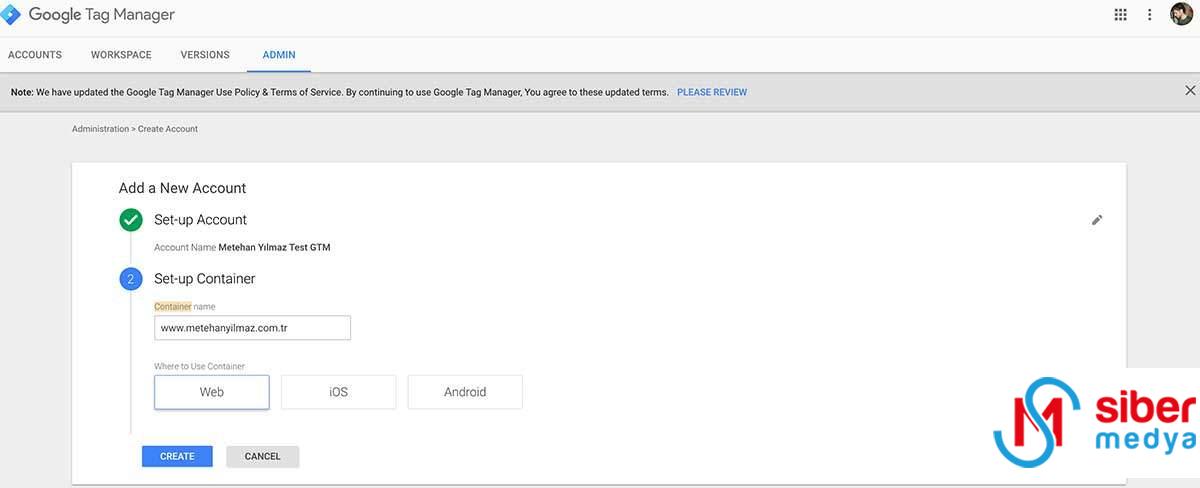Choose Web as container platform
This screenshot has width=1200, height=488.
pyautogui.click(x=212, y=392)
